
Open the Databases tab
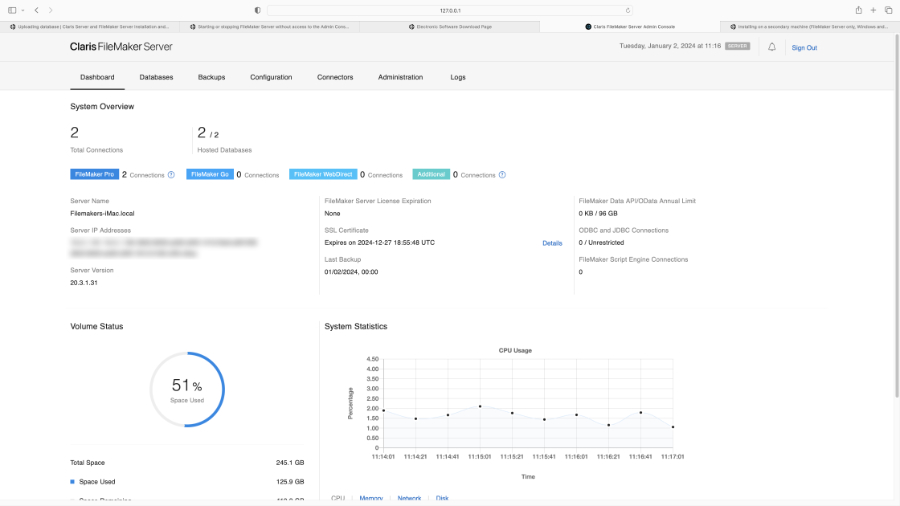[x=156, y=77]
